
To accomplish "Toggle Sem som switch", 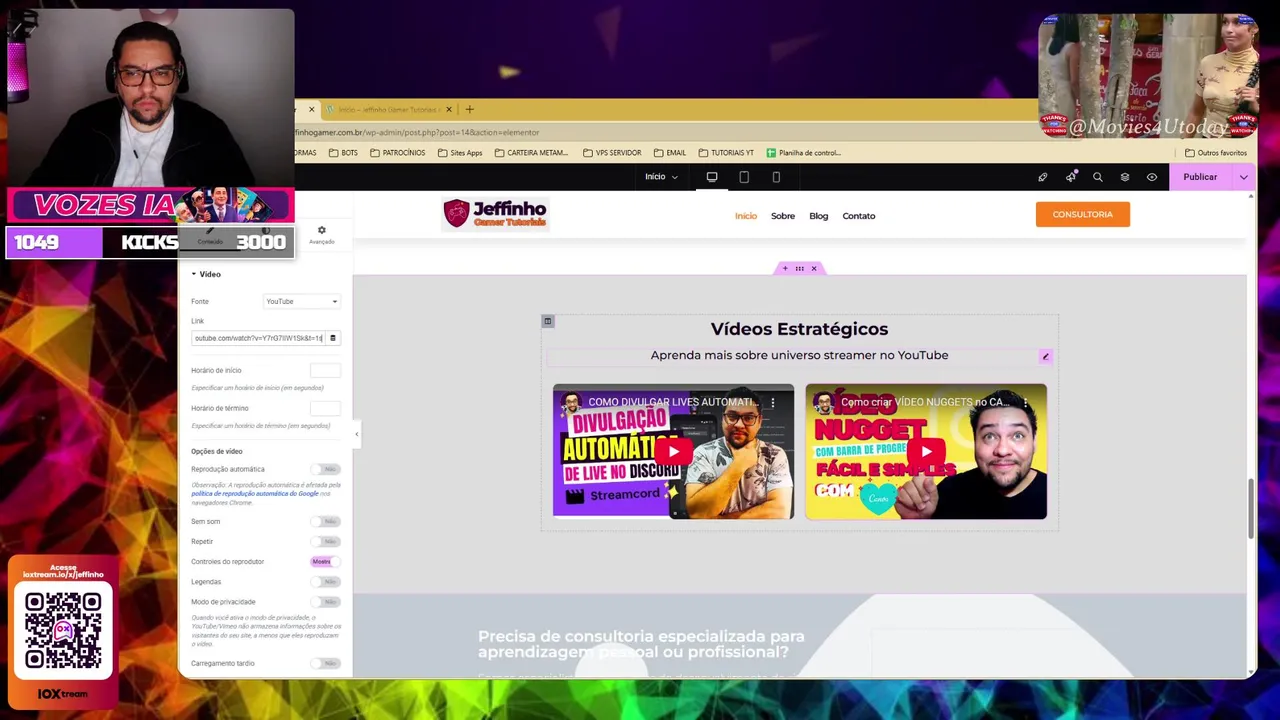I will tap(325, 521).
